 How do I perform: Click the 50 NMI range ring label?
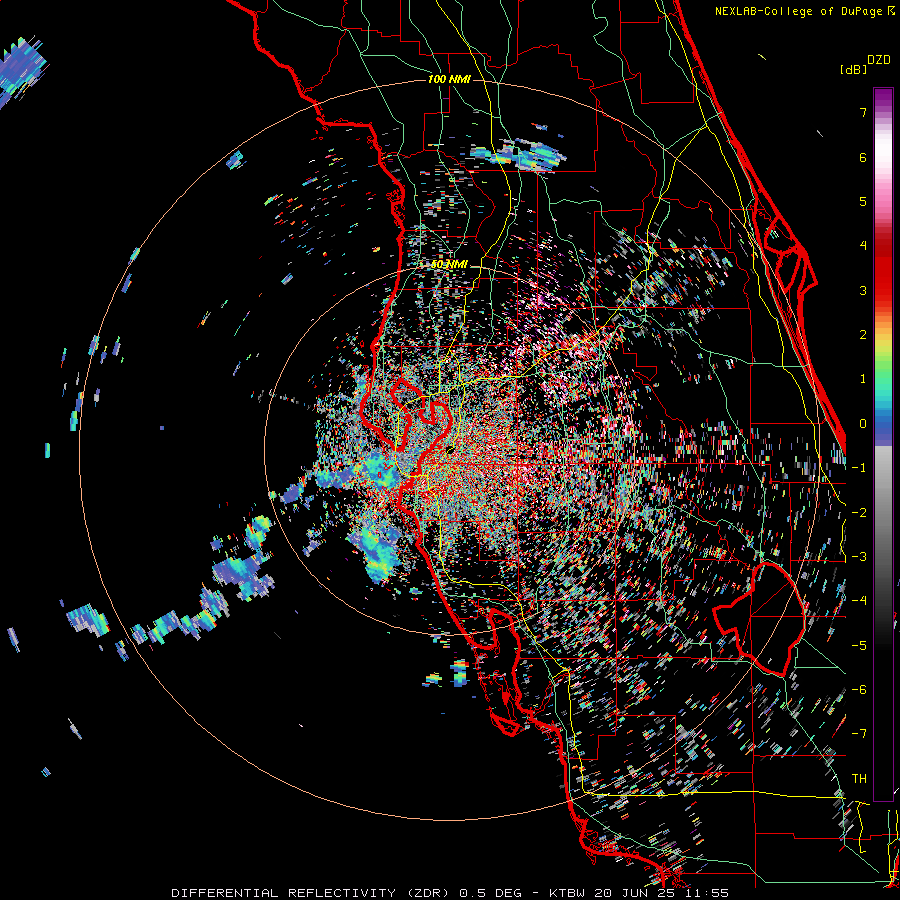pos(449,265)
